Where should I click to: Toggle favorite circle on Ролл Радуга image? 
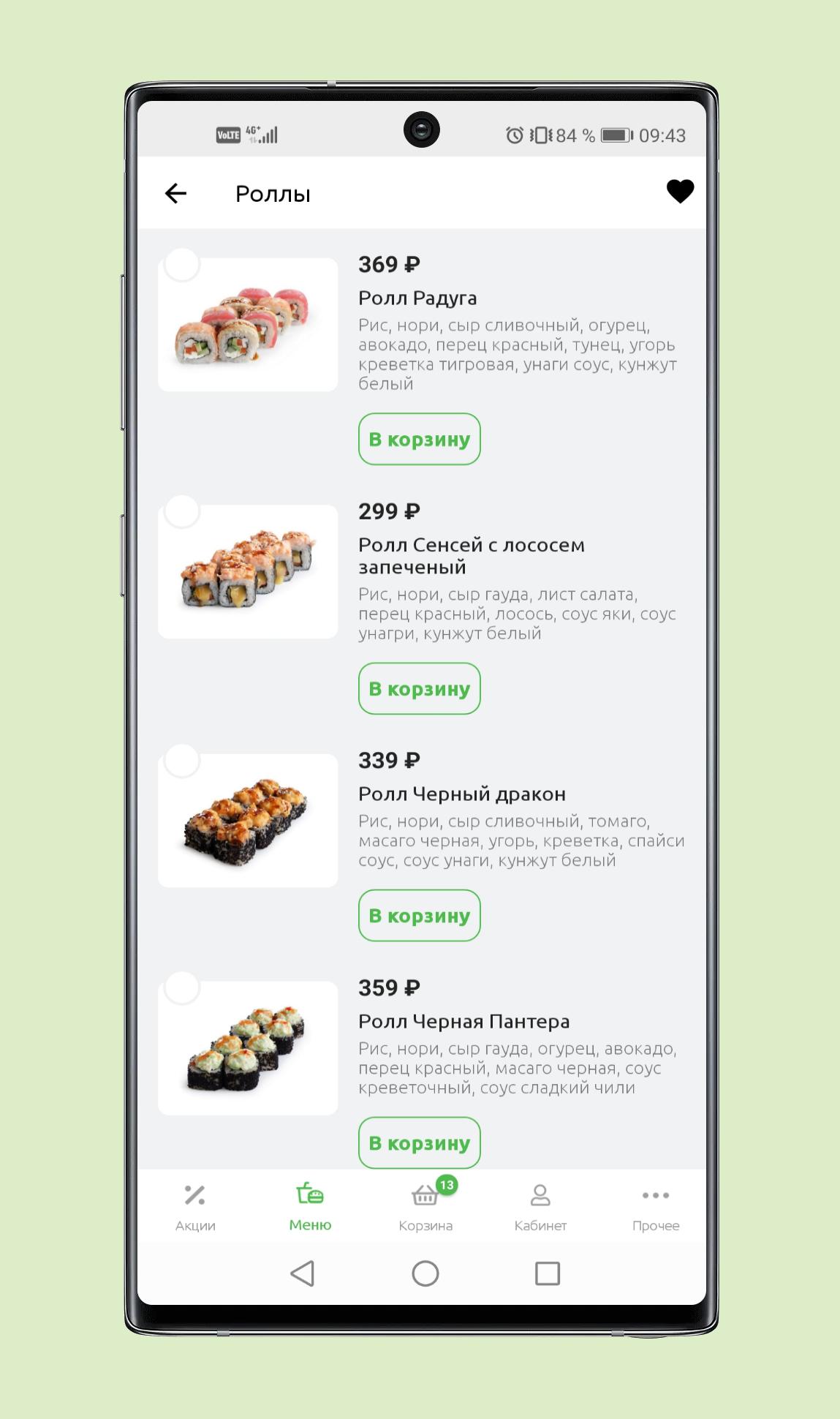(182, 264)
